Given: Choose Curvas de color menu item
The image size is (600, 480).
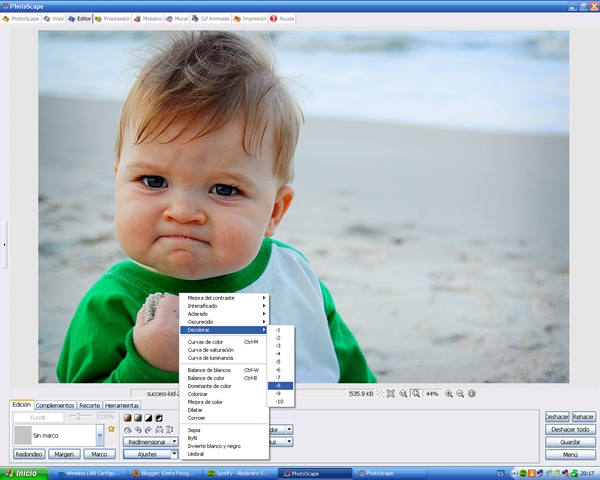Looking at the screenshot, I should click(x=225, y=342).
